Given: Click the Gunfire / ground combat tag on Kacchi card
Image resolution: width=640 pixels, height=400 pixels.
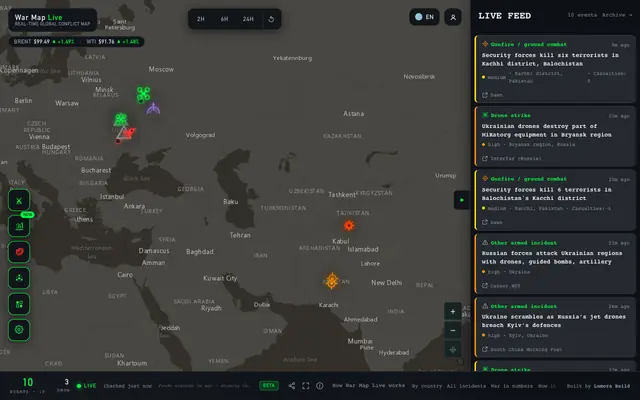Looking at the screenshot, I should pos(528,179).
